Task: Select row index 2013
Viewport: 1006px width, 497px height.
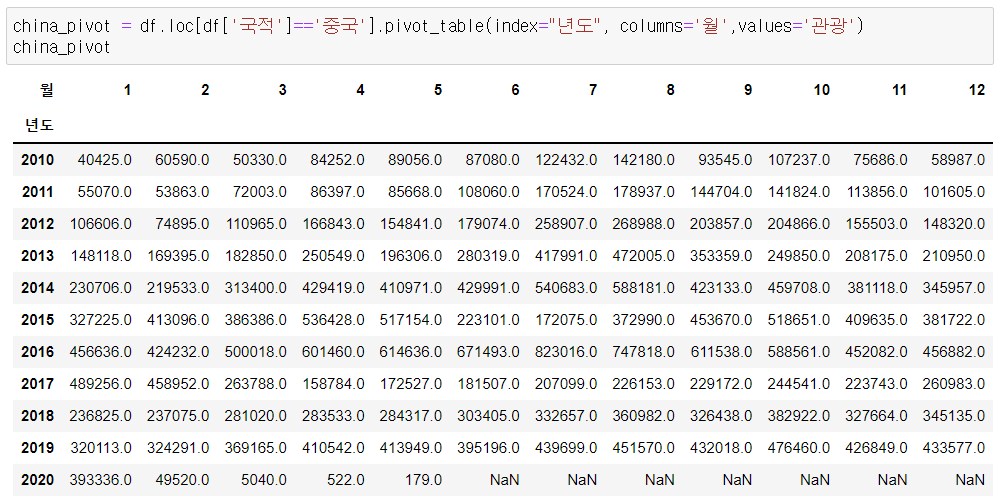Action: tap(38, 256)
